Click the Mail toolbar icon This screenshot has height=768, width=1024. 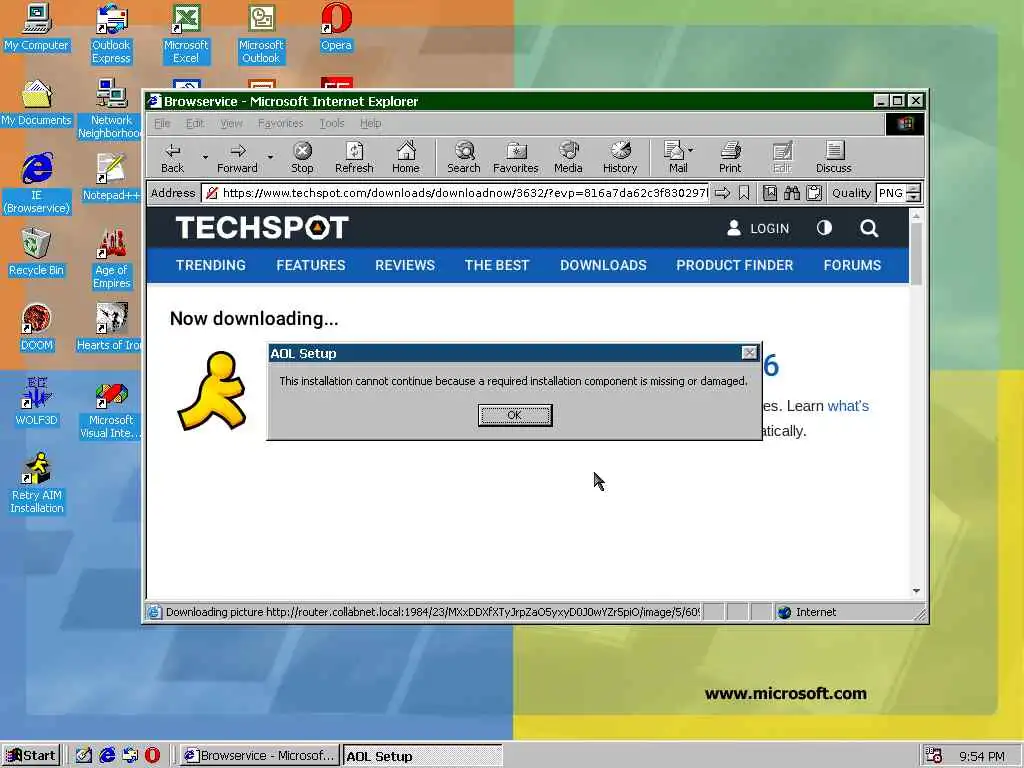coord(675,157)
